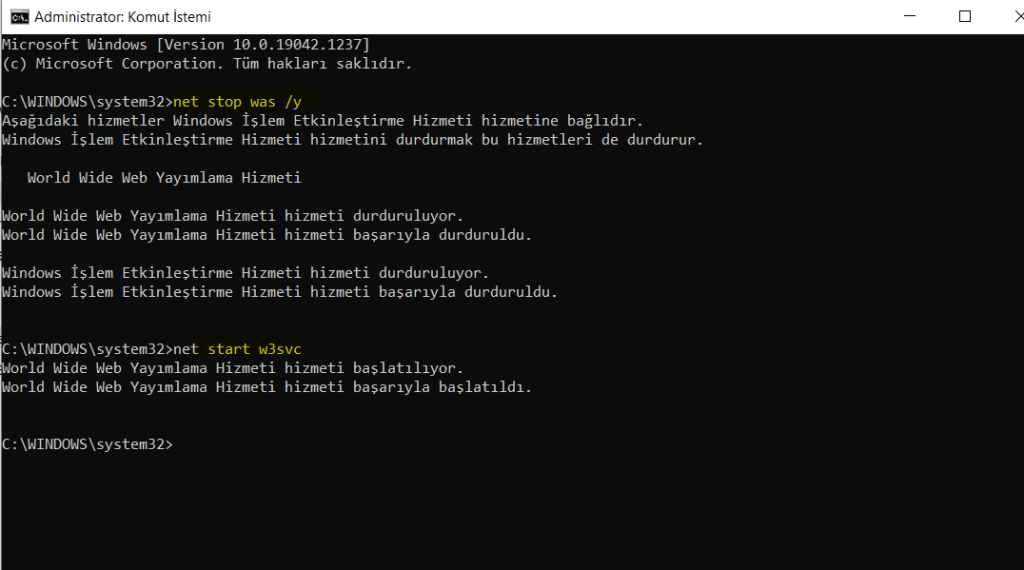
Task: Click the indented 'World Wide Web Yayımlama Hizmeti' line
Action: point(164,178)
